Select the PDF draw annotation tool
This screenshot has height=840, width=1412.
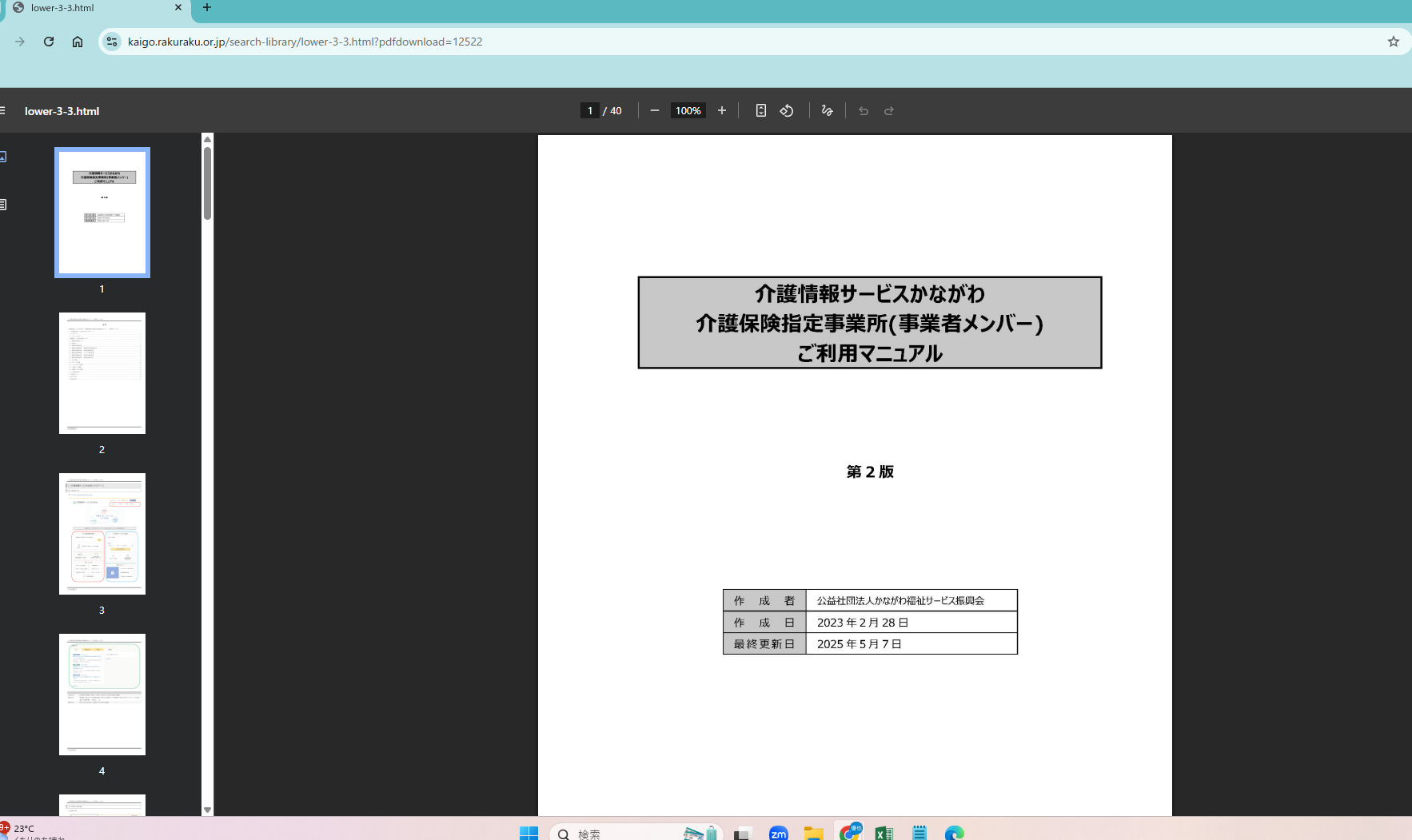point(828,111)
